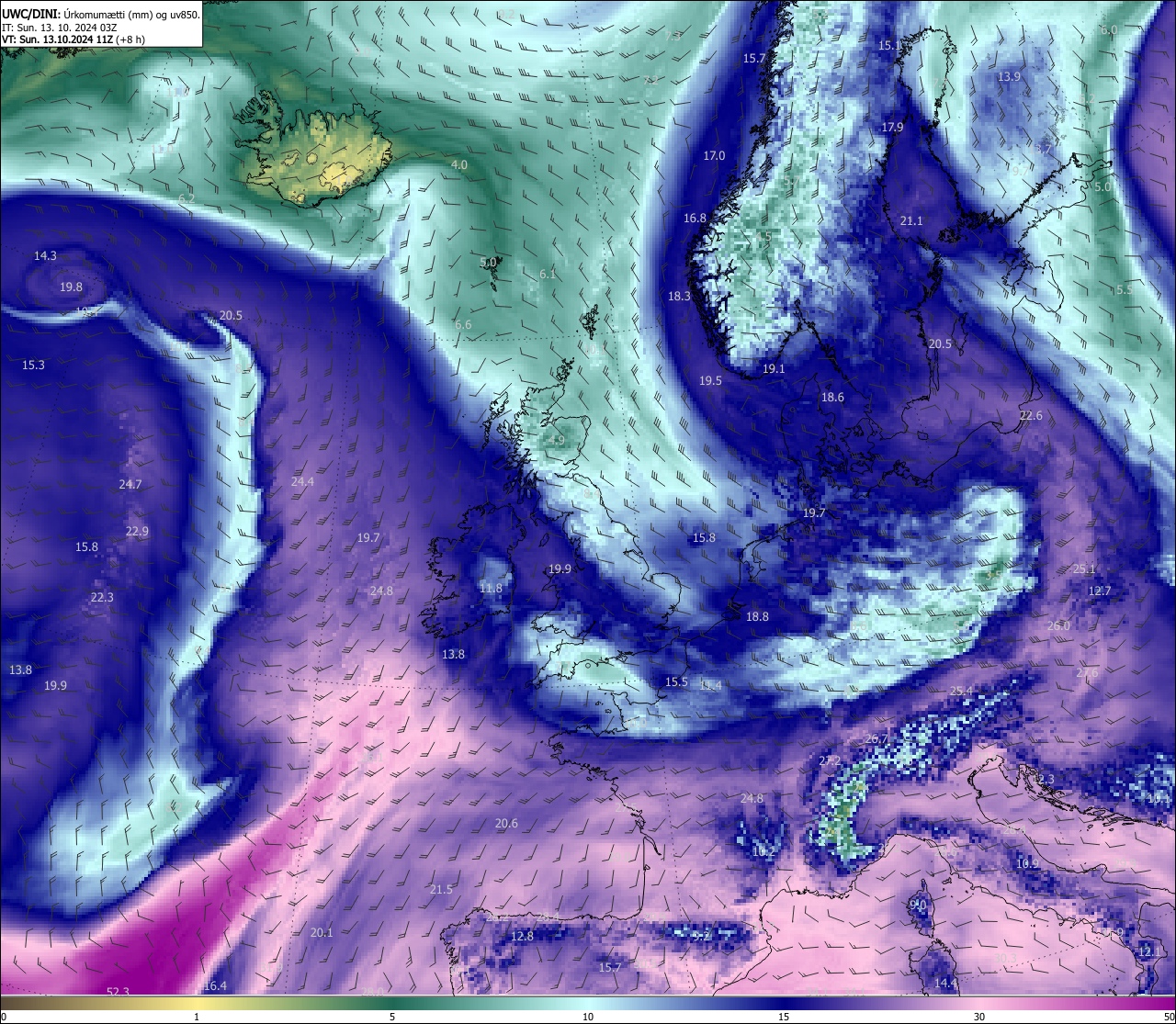
Task: Click the 26.0 value label
Action: tap(1058, 626)
